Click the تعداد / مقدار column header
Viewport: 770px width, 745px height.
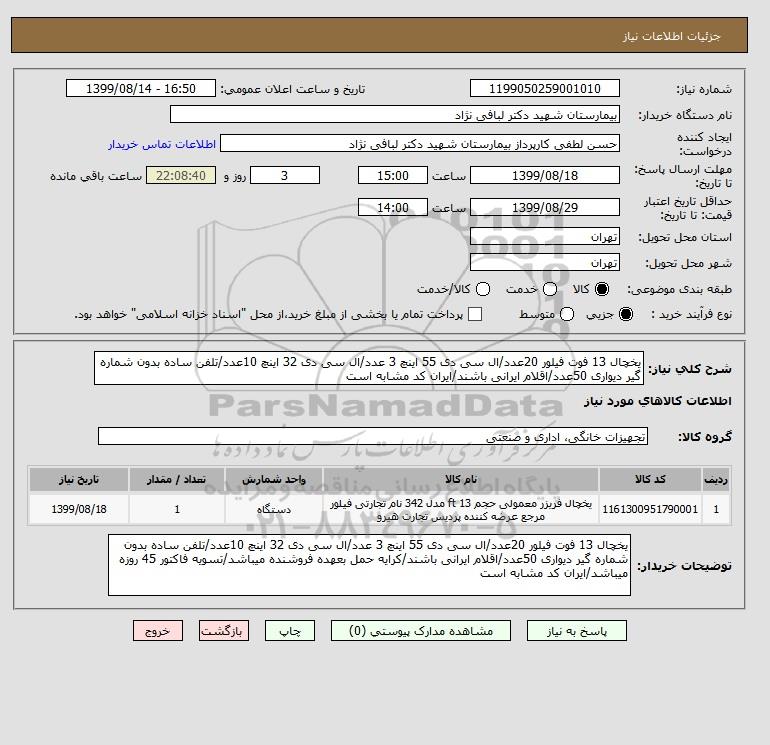pos(177,479)
